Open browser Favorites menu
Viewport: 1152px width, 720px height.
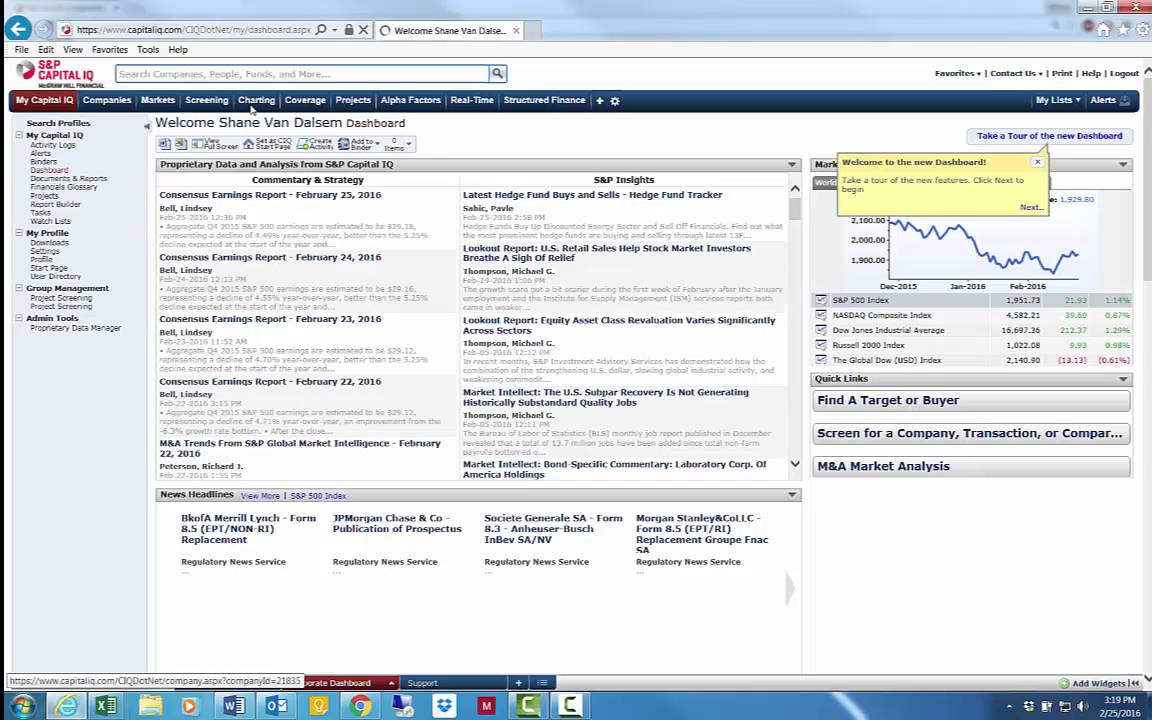tap(109, 49)
